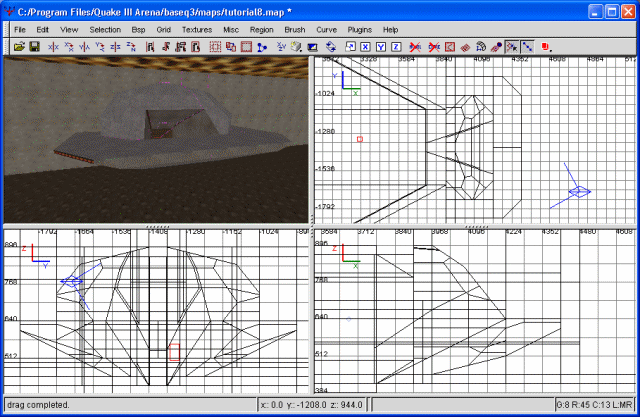Click the patch wireframe red grid icon
Screen dimensions: 640x417
(x=465, y=47)
